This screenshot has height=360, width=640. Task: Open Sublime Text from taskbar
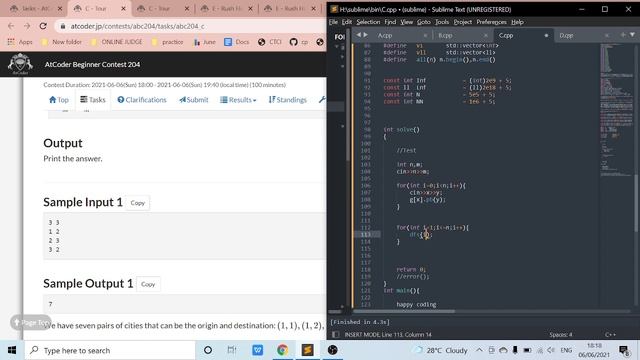tap(307, 350)
